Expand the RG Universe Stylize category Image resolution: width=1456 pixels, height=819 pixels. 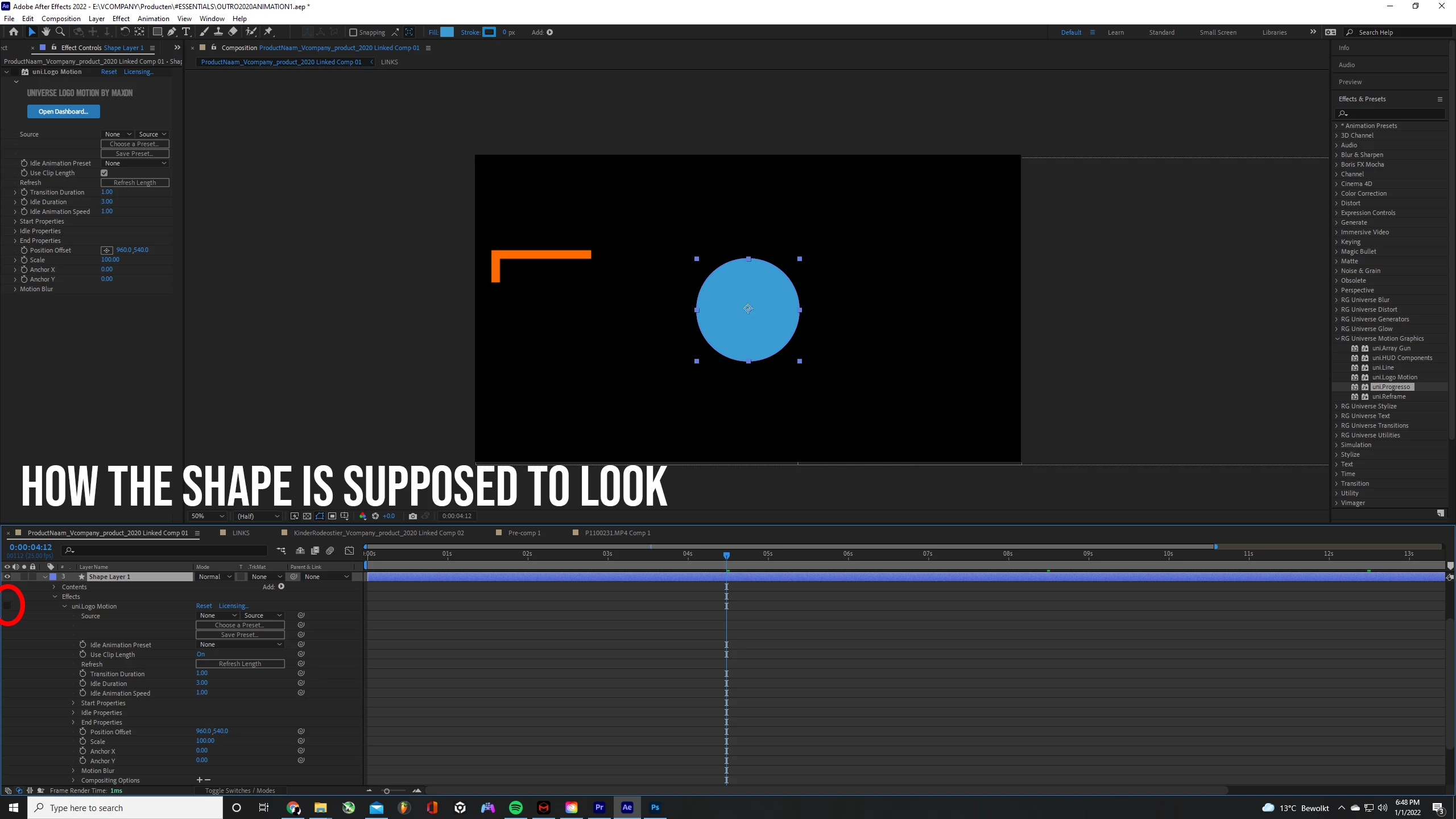tap(1337, 406)
